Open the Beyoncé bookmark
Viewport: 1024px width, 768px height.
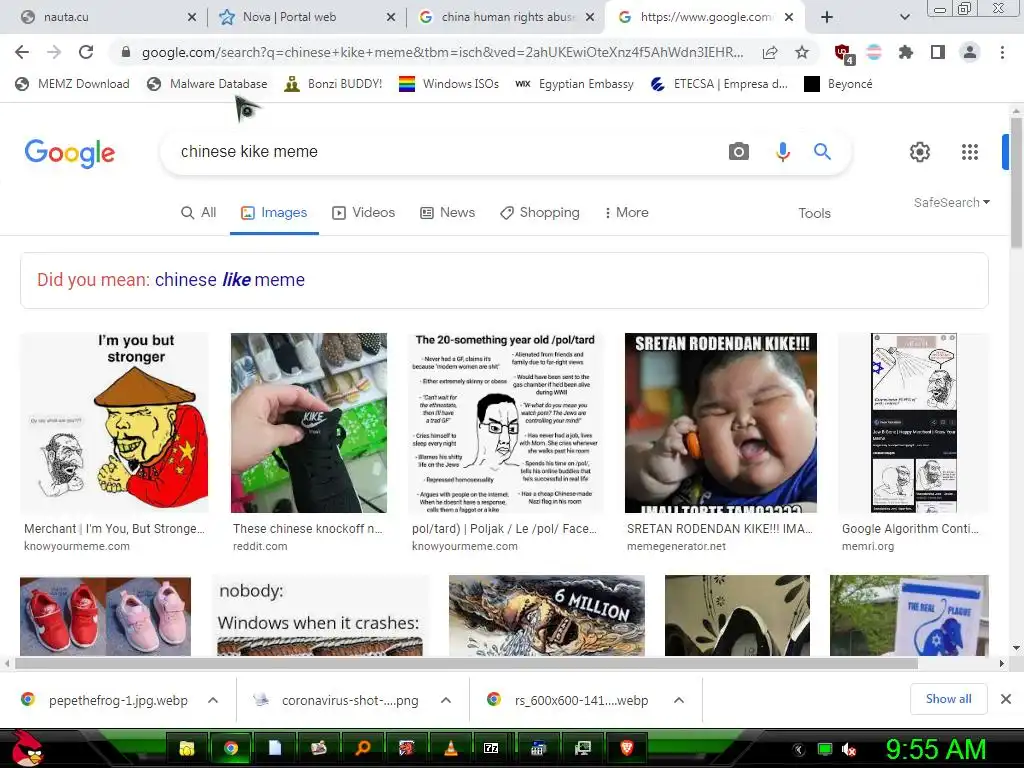[x=838, y=84]
